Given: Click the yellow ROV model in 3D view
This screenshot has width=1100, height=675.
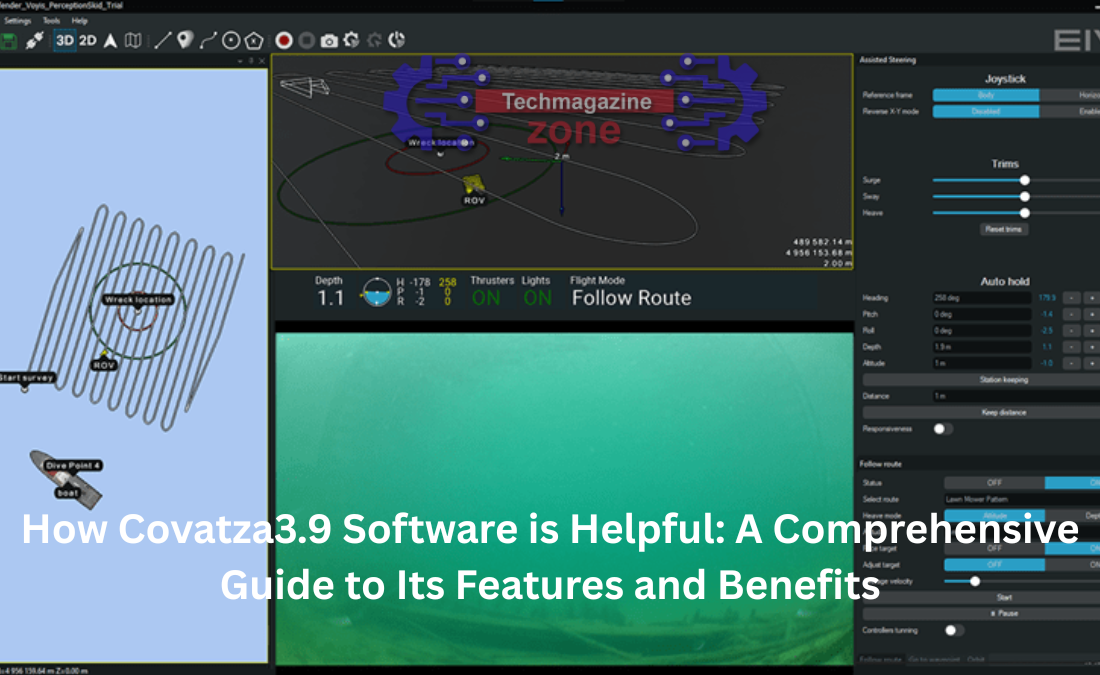Looking at the screenshot, I should point(474,185).
